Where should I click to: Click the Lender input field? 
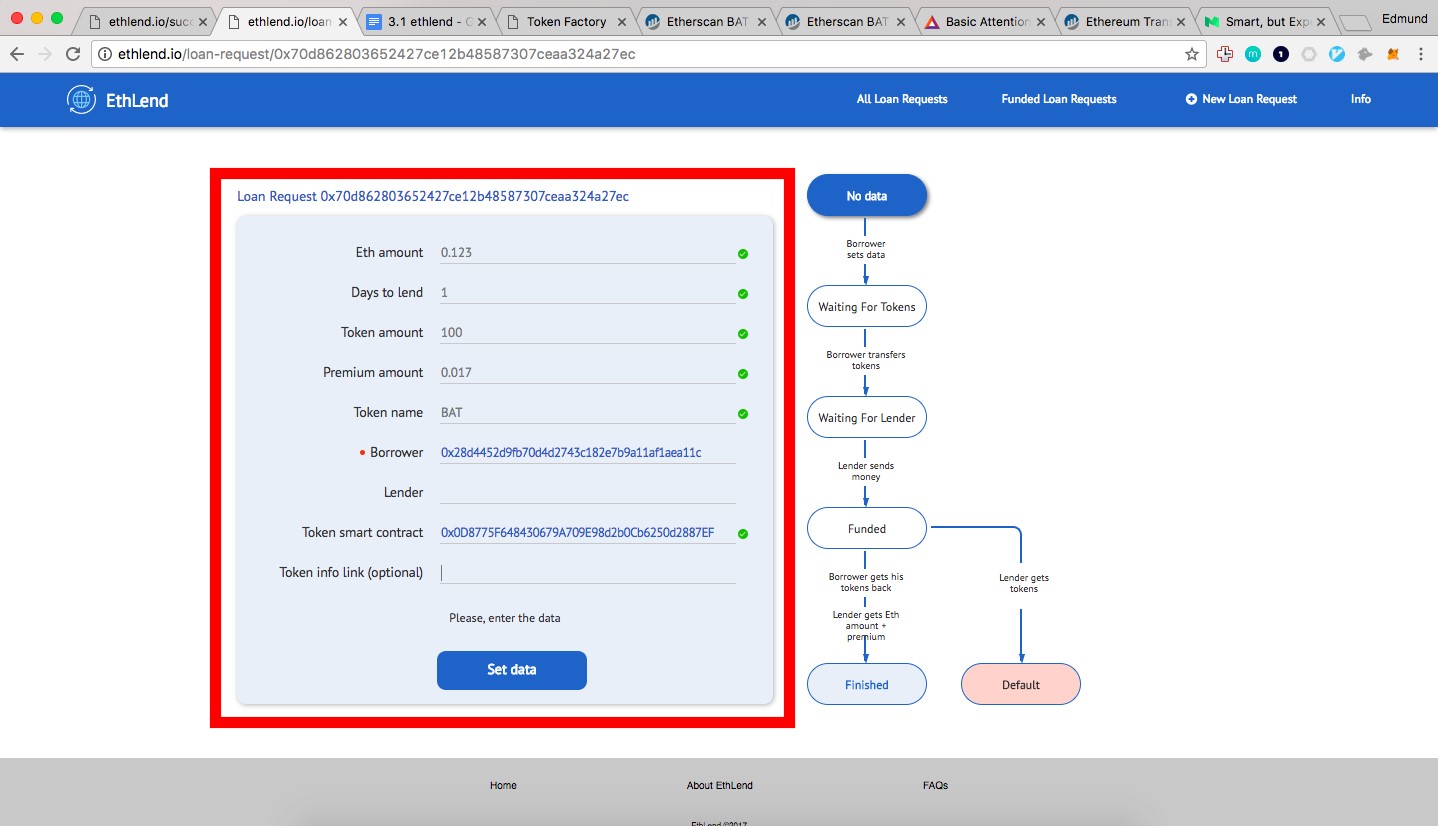point(588,492)
